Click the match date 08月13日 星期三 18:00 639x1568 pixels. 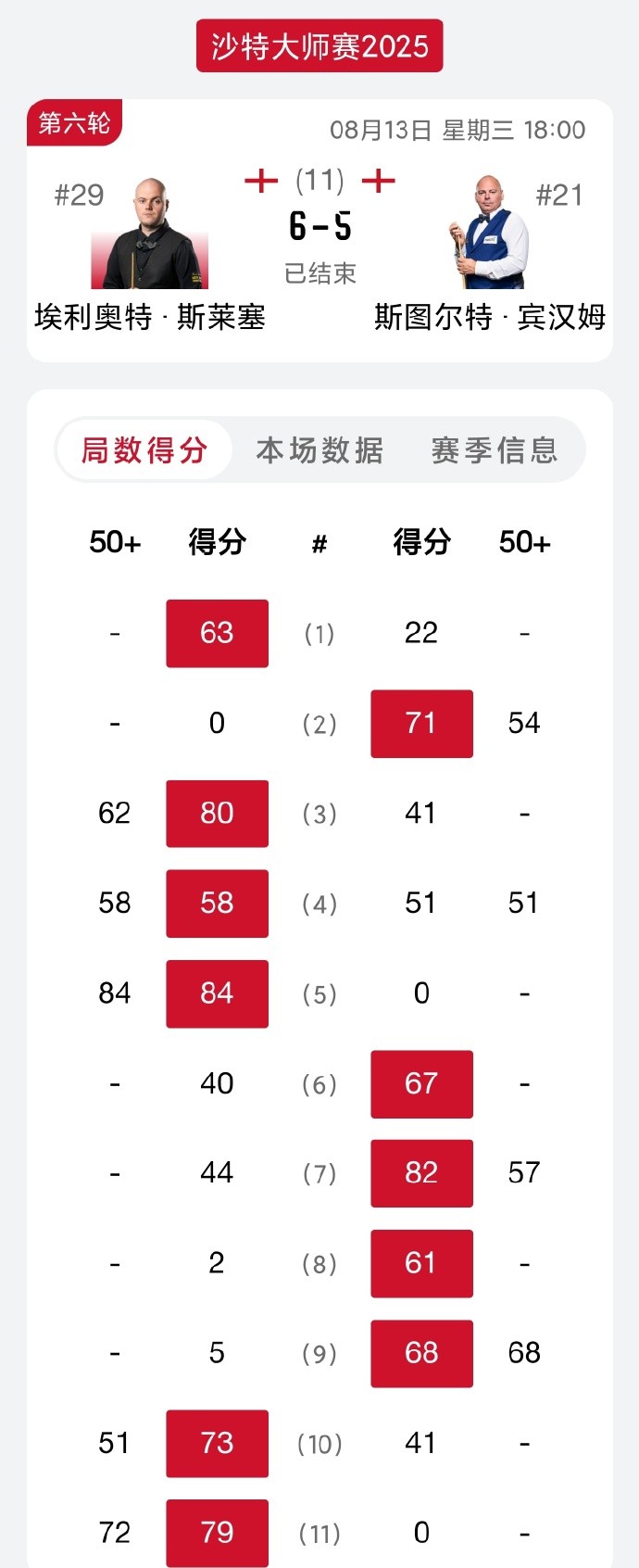(457, 130)
